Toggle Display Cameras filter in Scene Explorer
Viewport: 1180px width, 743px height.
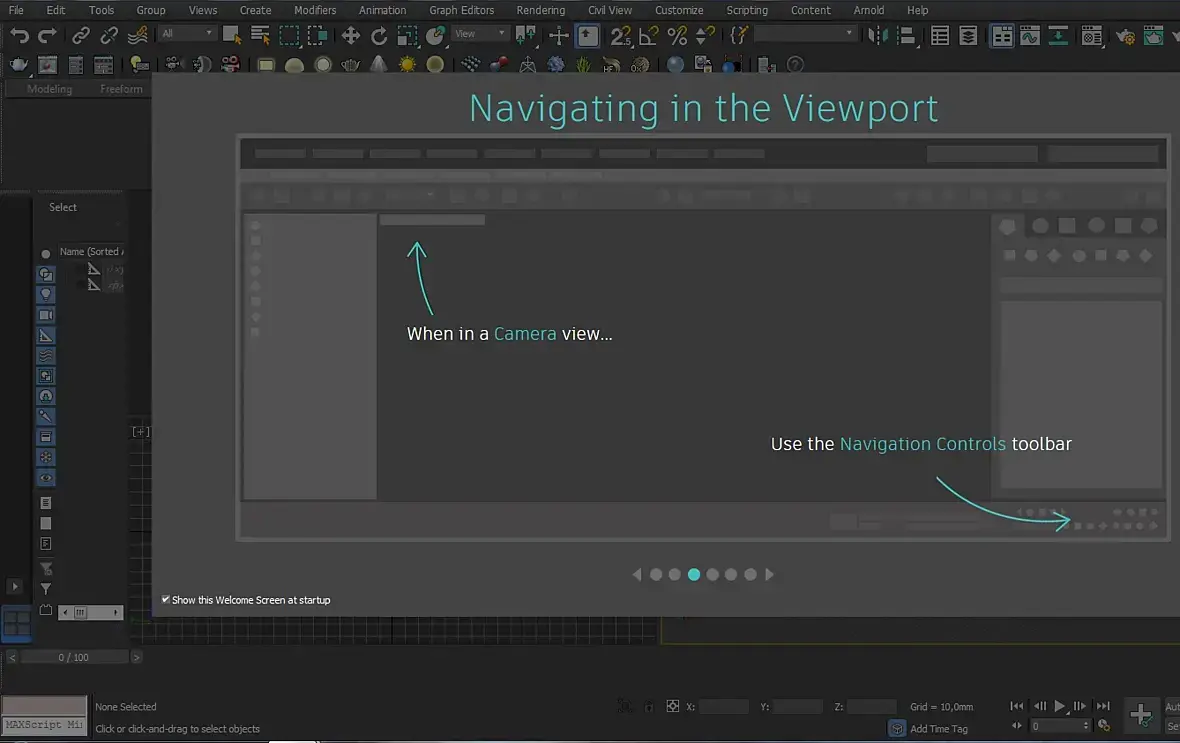pos(46,315)
